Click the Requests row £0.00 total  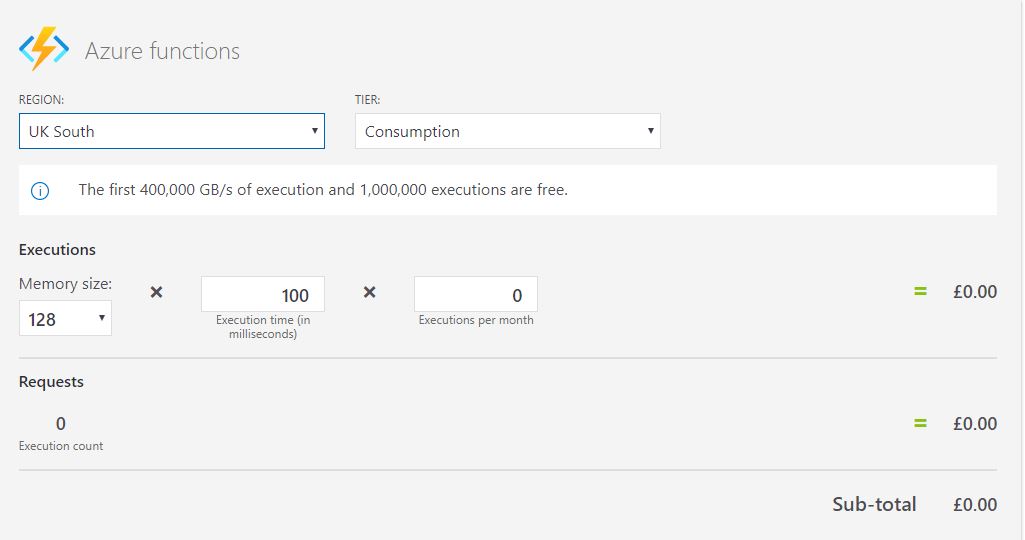click(975, 424)
